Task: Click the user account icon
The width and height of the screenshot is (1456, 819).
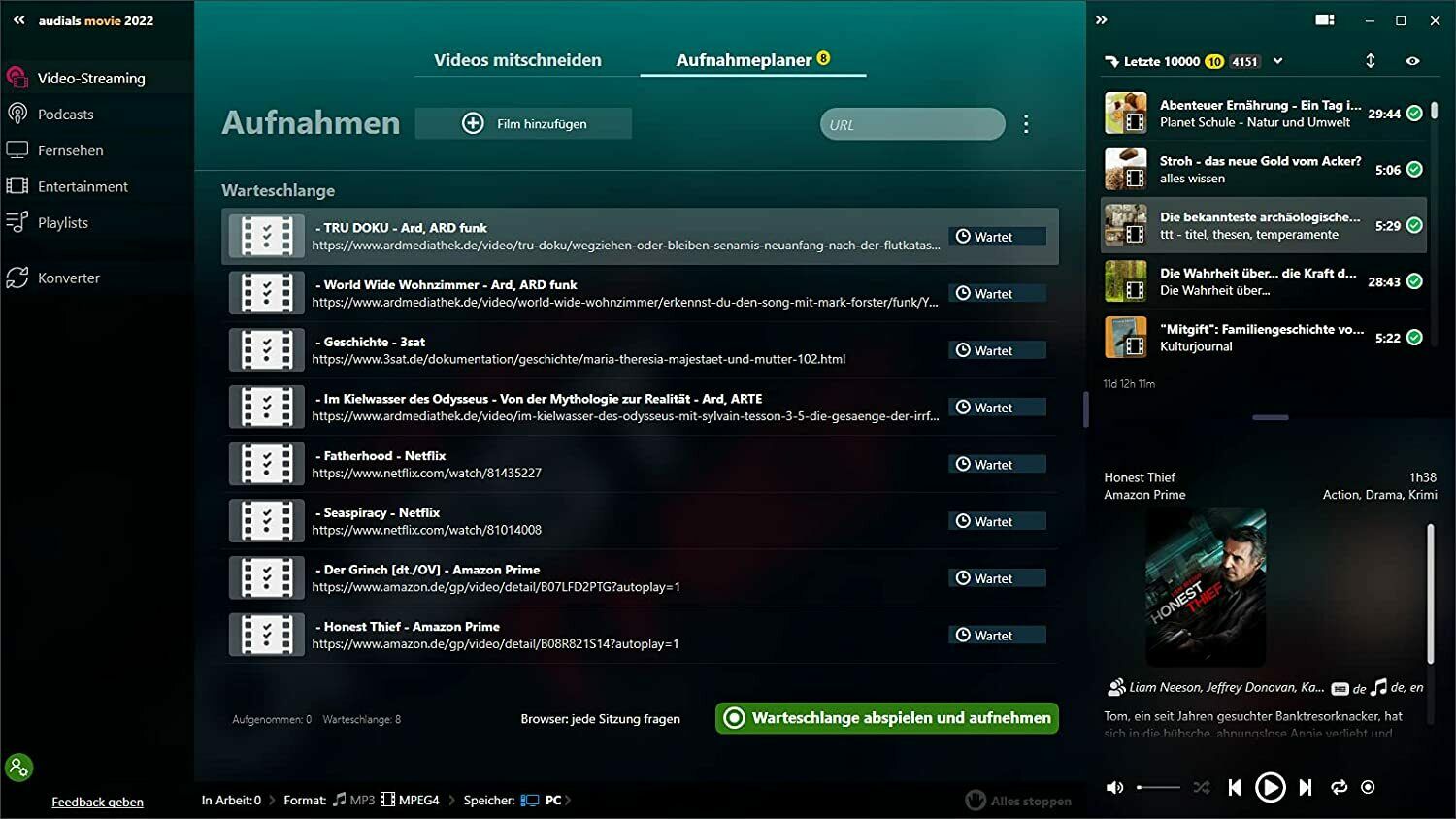Action: coord(18,768)
